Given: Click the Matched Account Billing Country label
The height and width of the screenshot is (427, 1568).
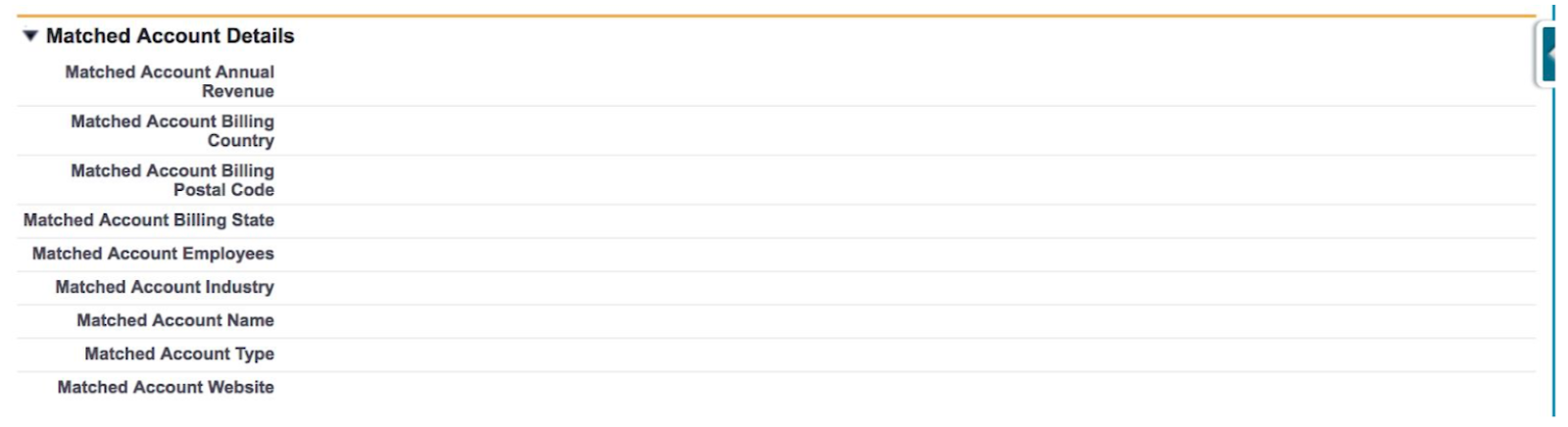Looking at the screenshot, I should (x=172, y=130).
